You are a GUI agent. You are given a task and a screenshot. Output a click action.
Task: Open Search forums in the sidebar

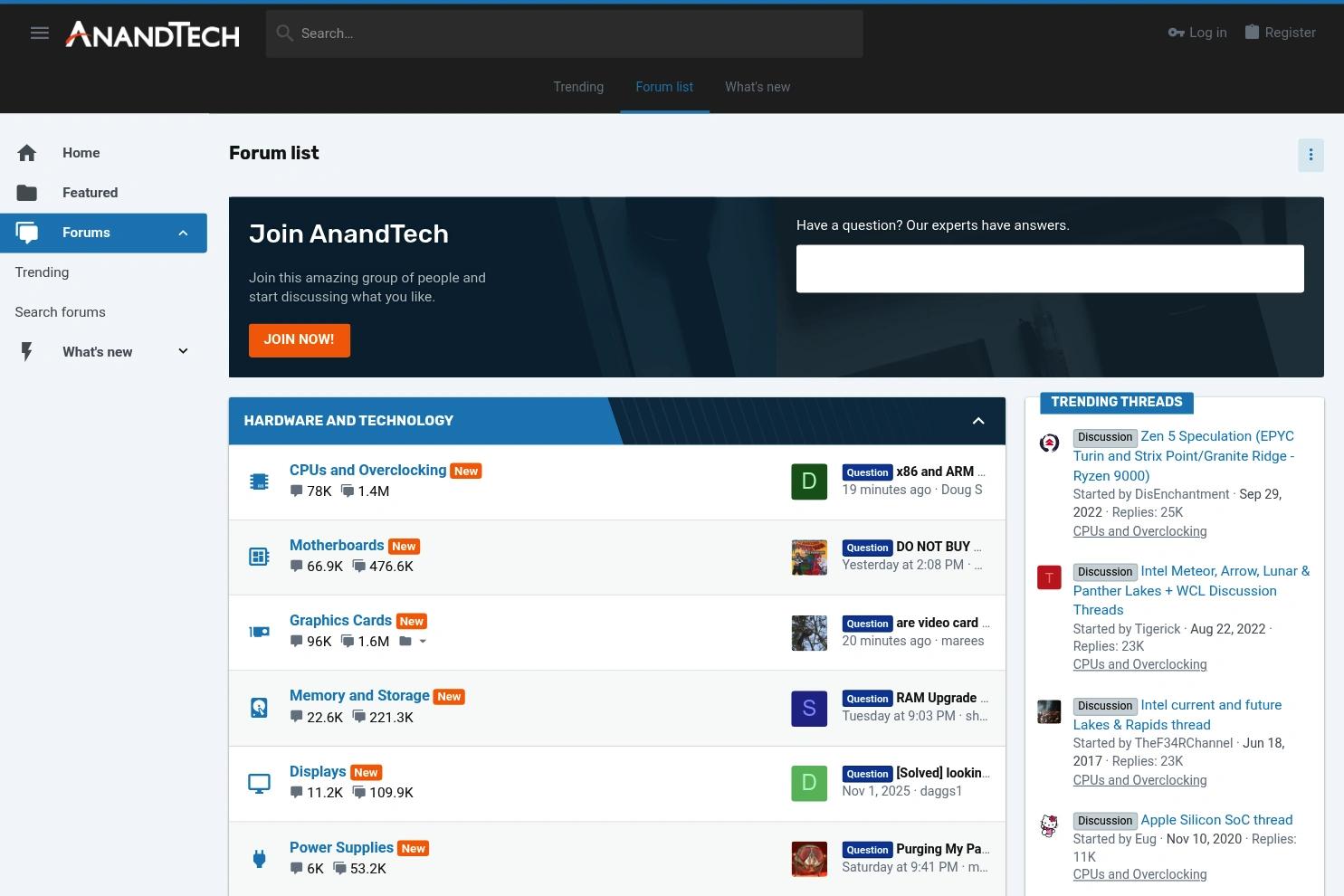(x=61, y=312)
